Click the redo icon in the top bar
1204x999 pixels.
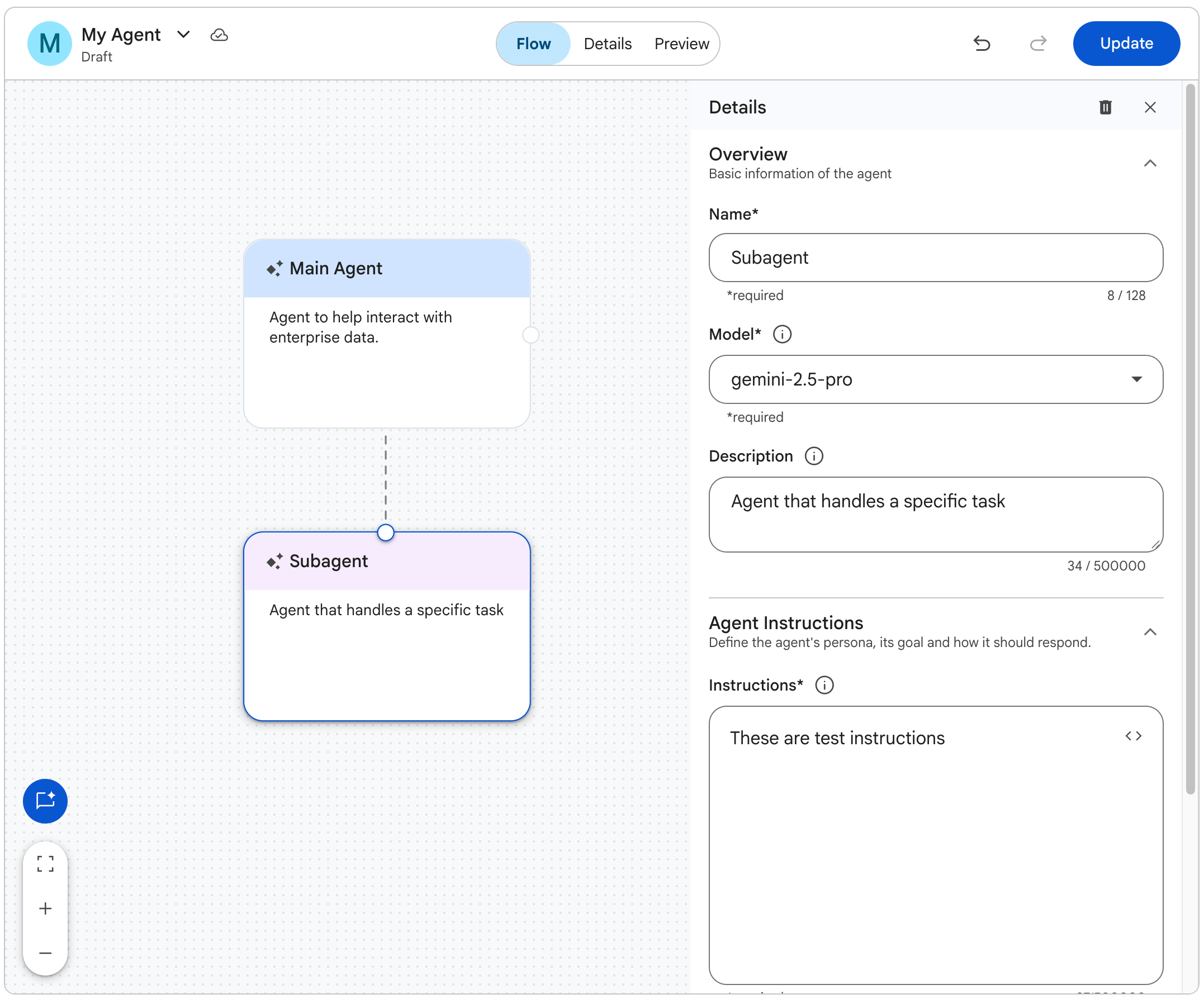pos(1039,43)
